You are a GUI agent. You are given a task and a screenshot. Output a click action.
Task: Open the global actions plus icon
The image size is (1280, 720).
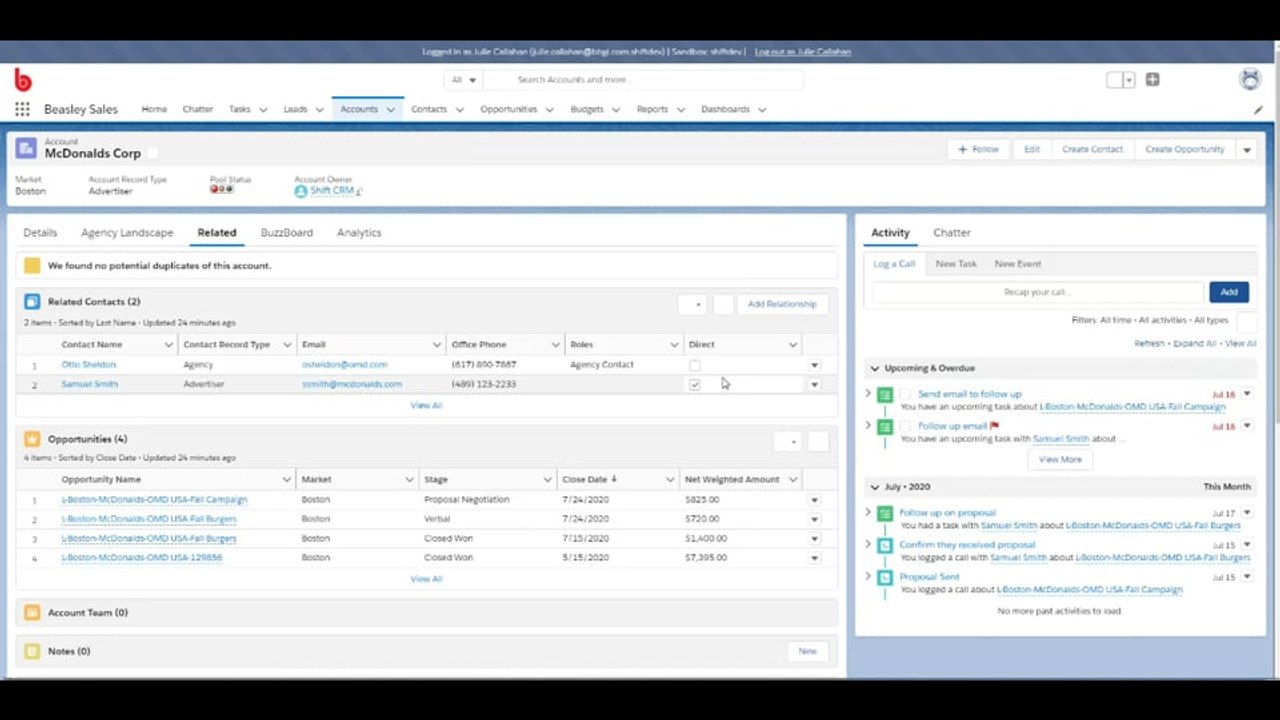[1152, 80]
